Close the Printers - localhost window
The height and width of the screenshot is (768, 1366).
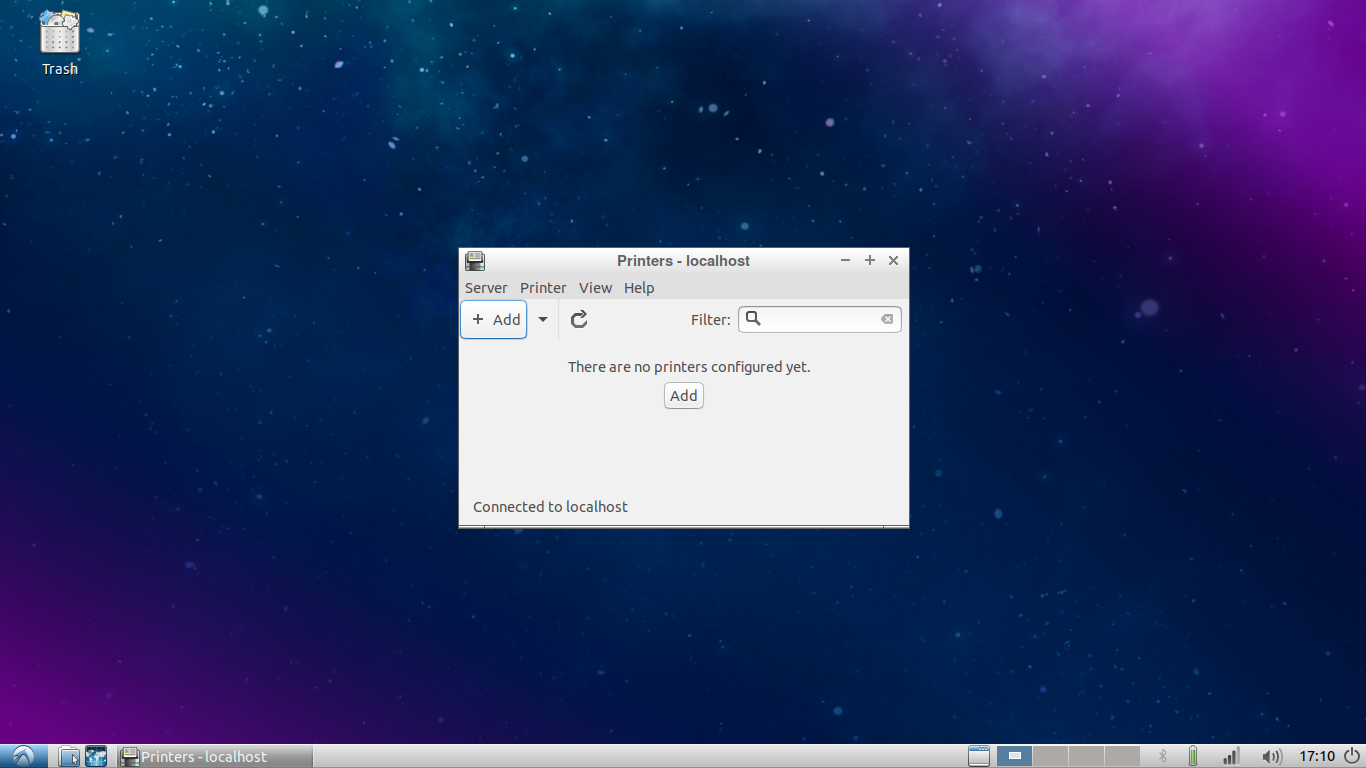(x=894, y=260)
